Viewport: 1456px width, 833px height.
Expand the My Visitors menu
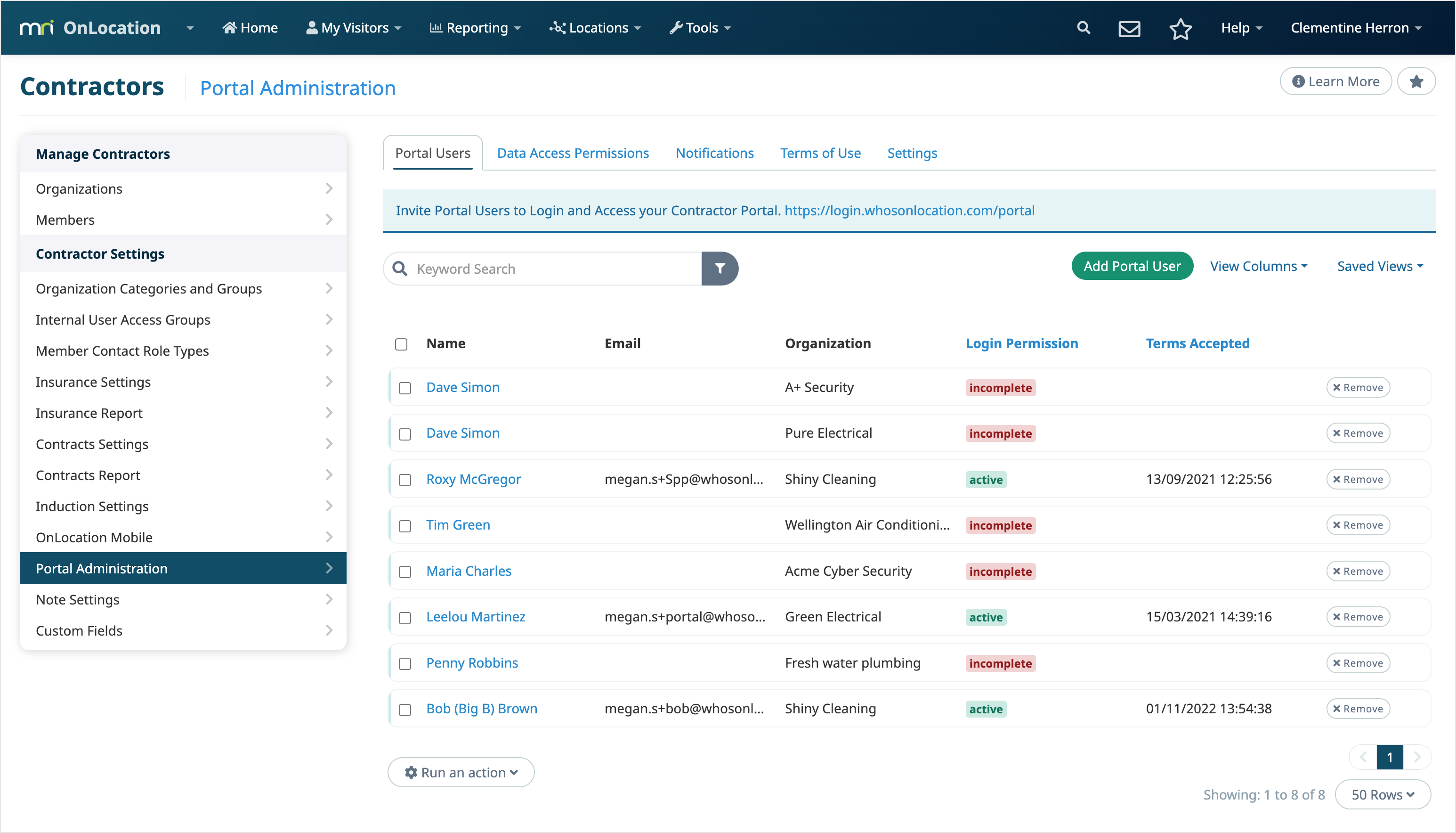click(x=354, y=27)
